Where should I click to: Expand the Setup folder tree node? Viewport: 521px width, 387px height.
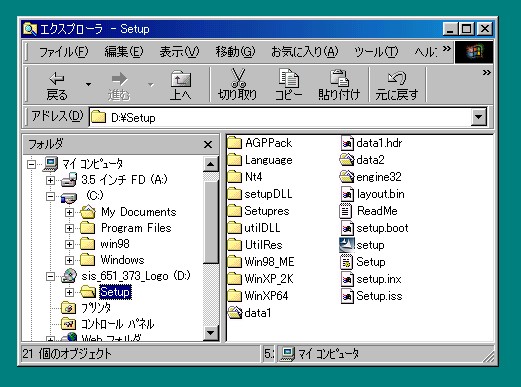pyautogui.click(x=69, y=292)
